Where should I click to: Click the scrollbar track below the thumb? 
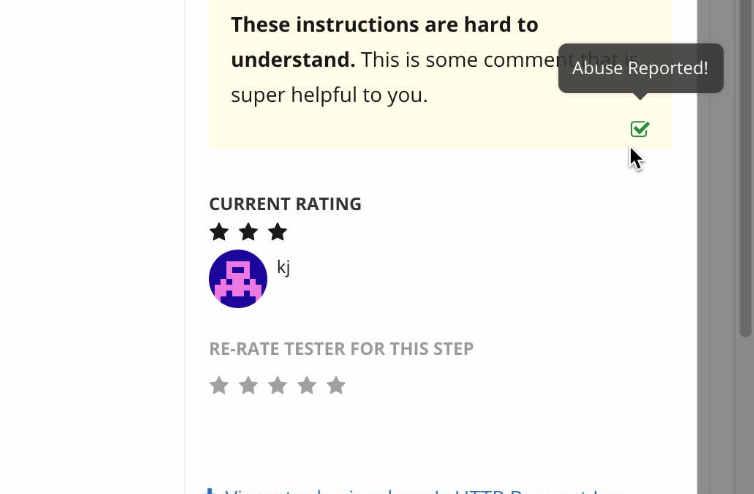[745, 416]
